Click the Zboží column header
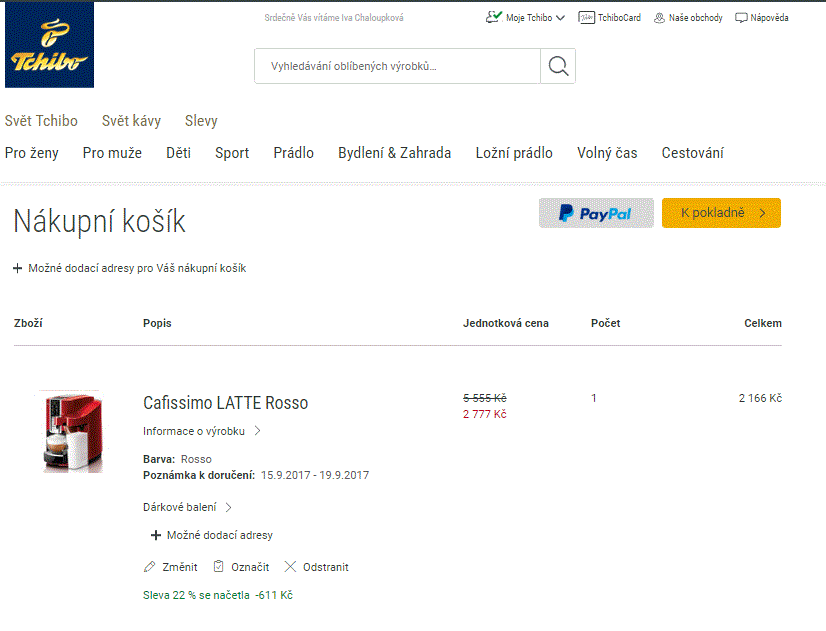 (28, 323)
